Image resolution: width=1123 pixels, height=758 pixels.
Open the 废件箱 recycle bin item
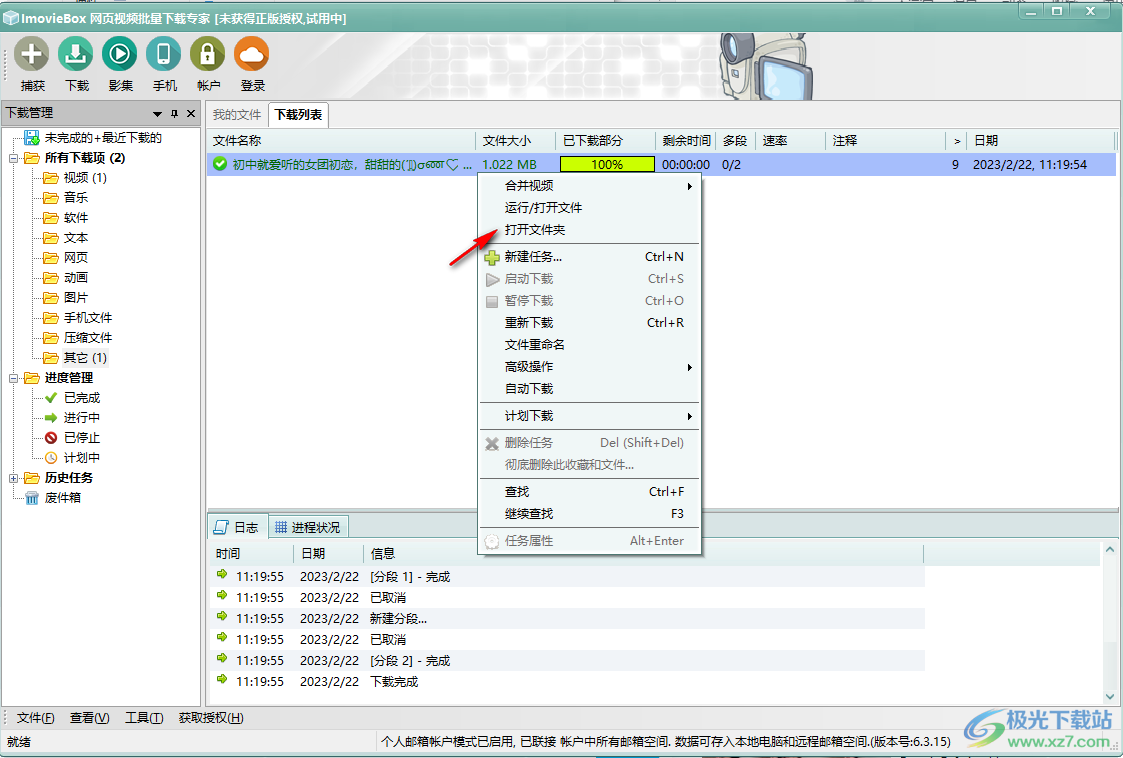coord(62,498)
